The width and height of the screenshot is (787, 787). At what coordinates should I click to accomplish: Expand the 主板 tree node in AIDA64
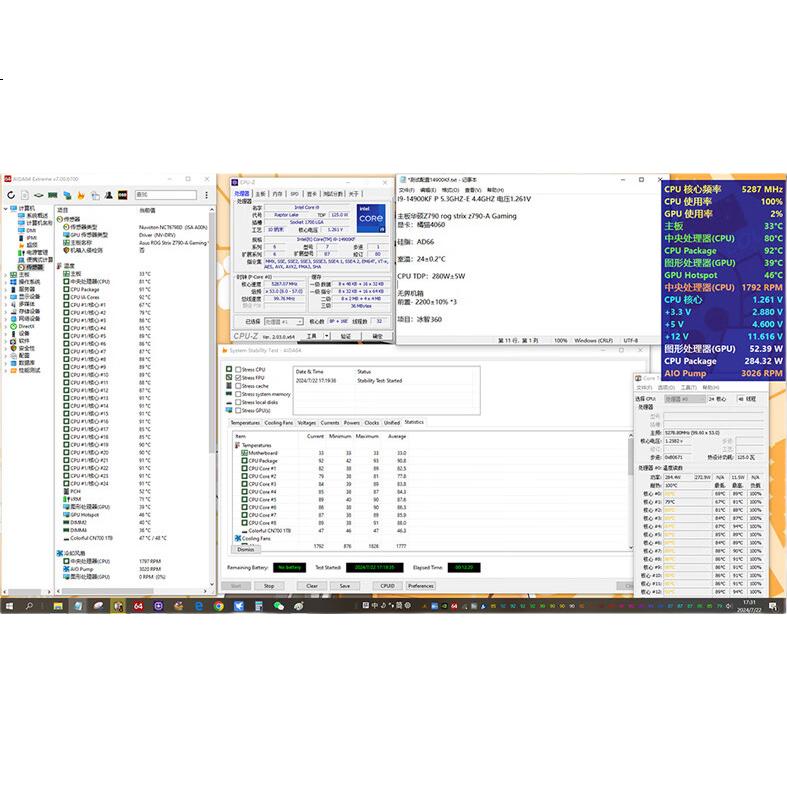pyautogui.click(x=6, y=275)
